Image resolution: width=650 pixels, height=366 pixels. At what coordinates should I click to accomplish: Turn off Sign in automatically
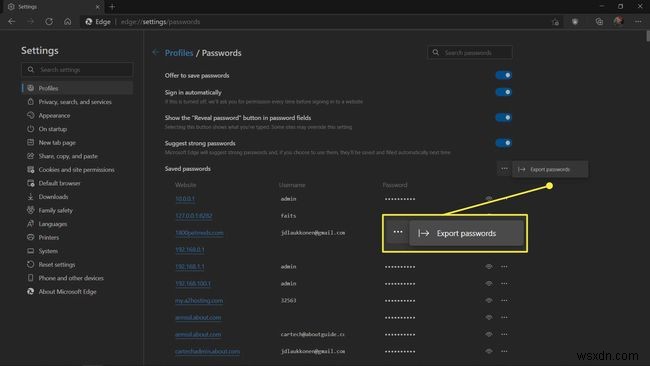tap(504, 92)
